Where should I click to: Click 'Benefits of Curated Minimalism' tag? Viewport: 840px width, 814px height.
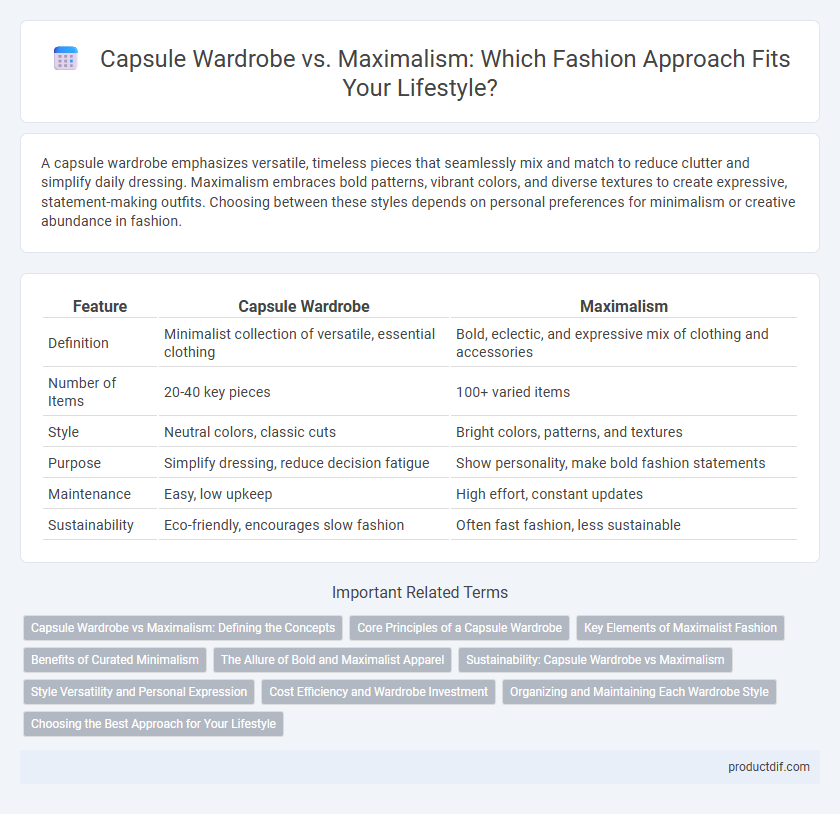115,660
